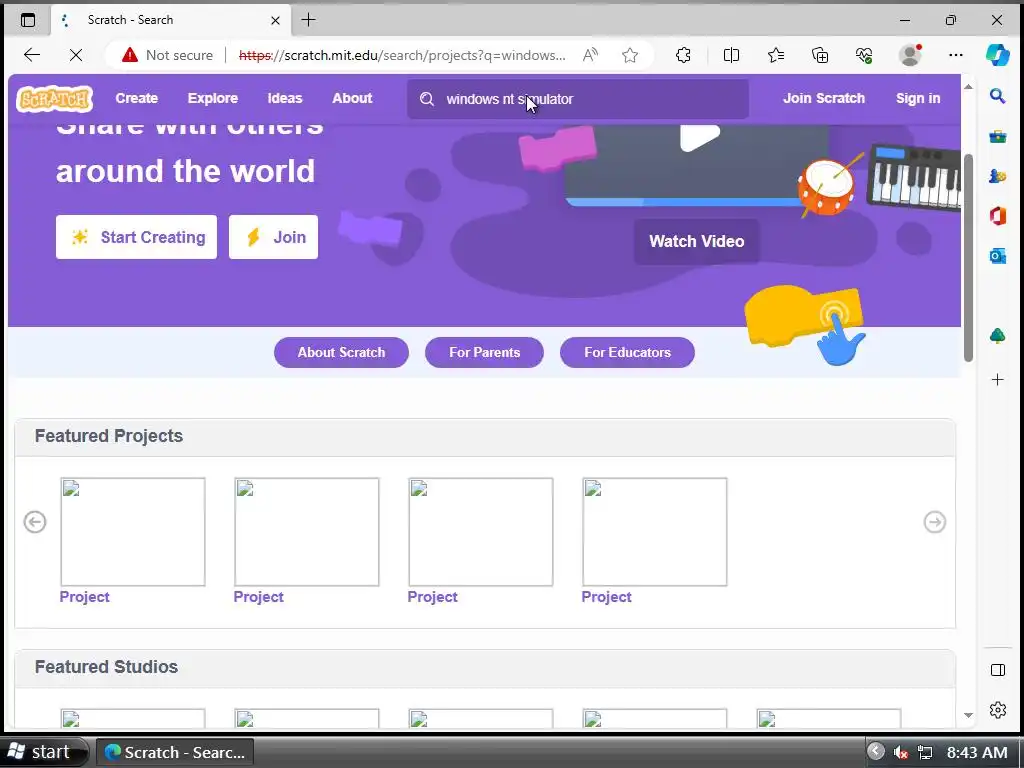The image size is (1024, 768).
Task: Open Settings and more ellipsis menu
Action: (x=955, y=56)
